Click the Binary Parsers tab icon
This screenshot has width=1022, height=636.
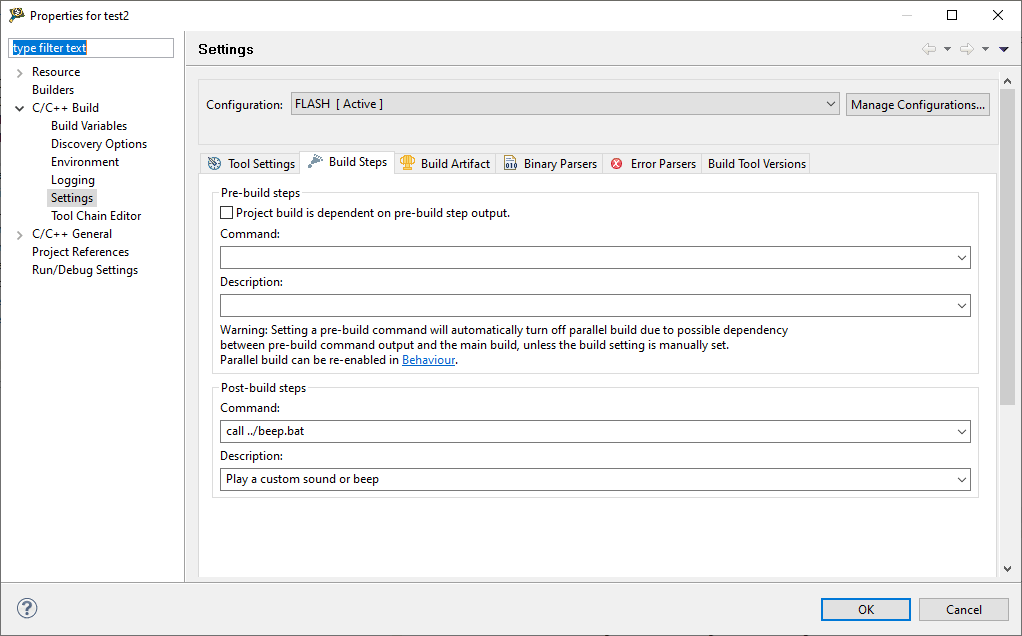point(510,164)
